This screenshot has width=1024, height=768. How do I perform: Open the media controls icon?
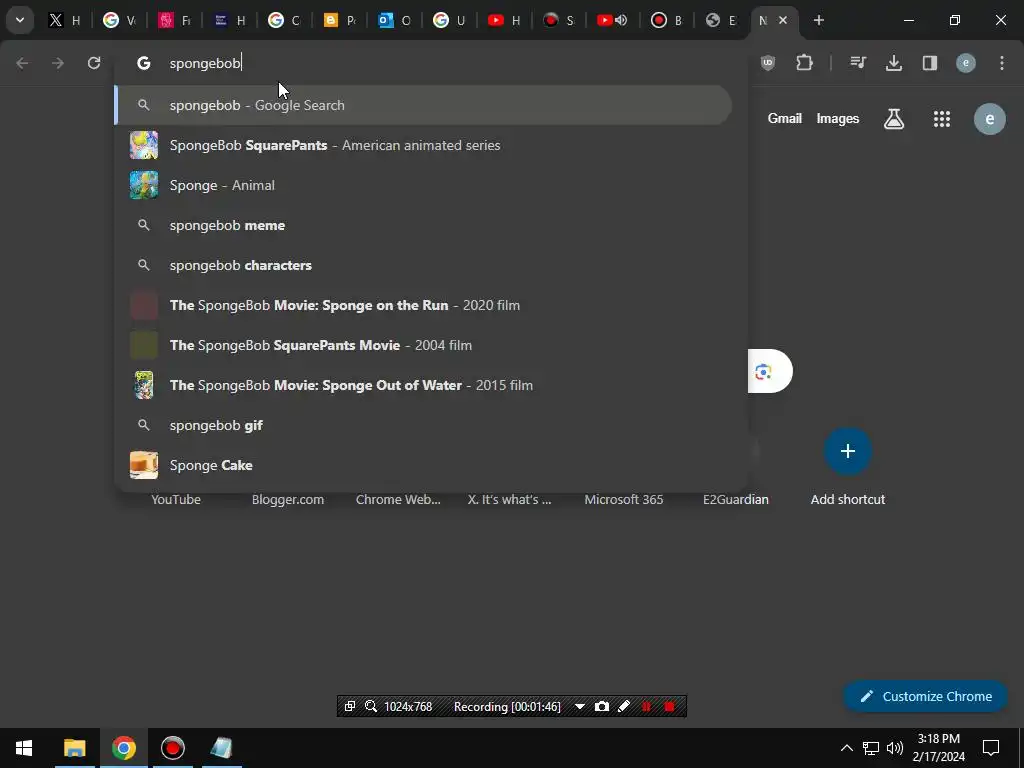pos(858,63)
